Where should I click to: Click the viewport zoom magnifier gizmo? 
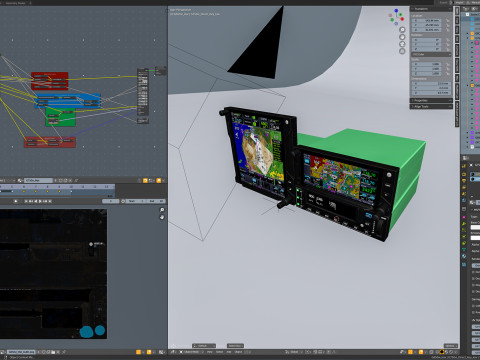tap(402, 30)
